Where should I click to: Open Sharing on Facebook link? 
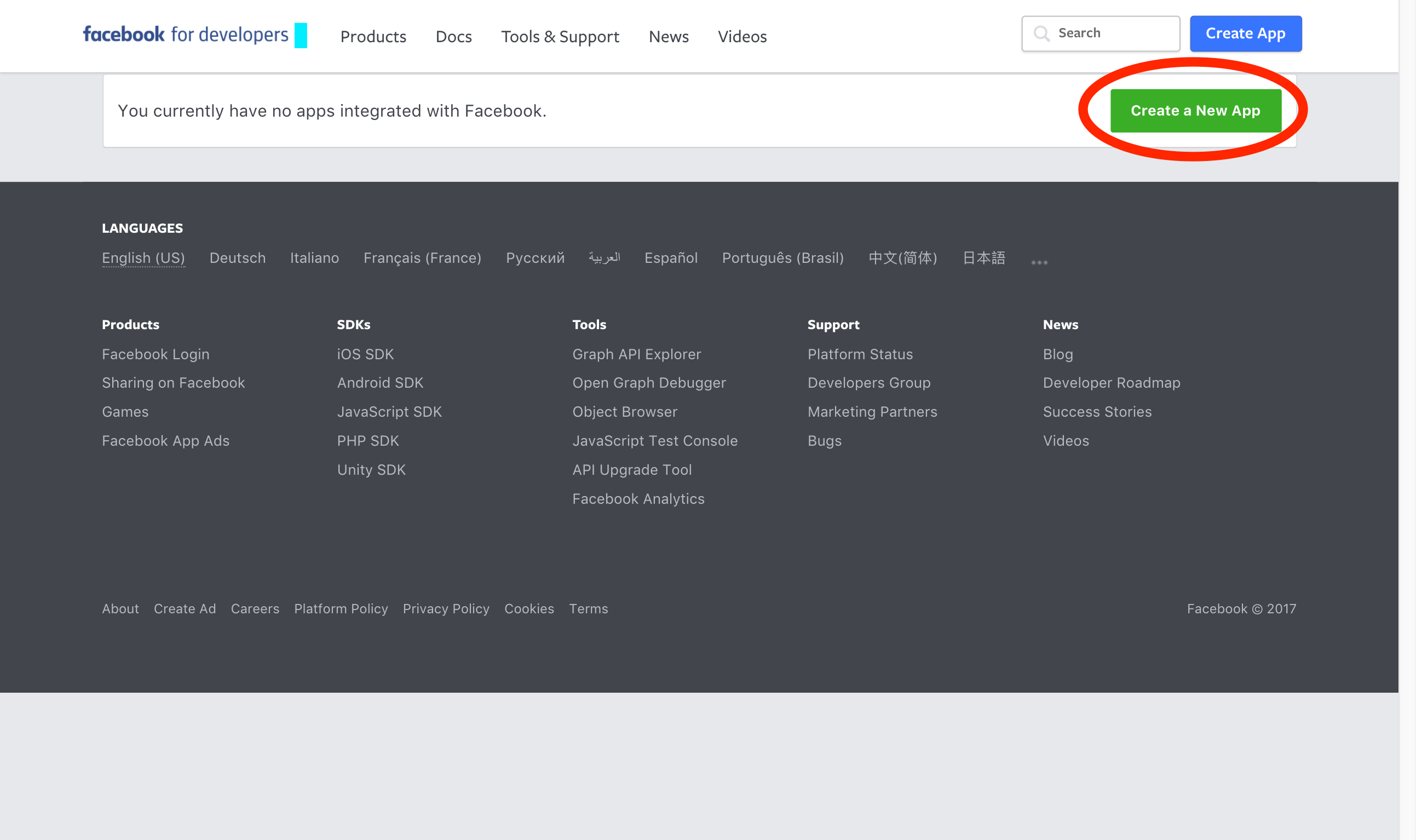[173, 383]
